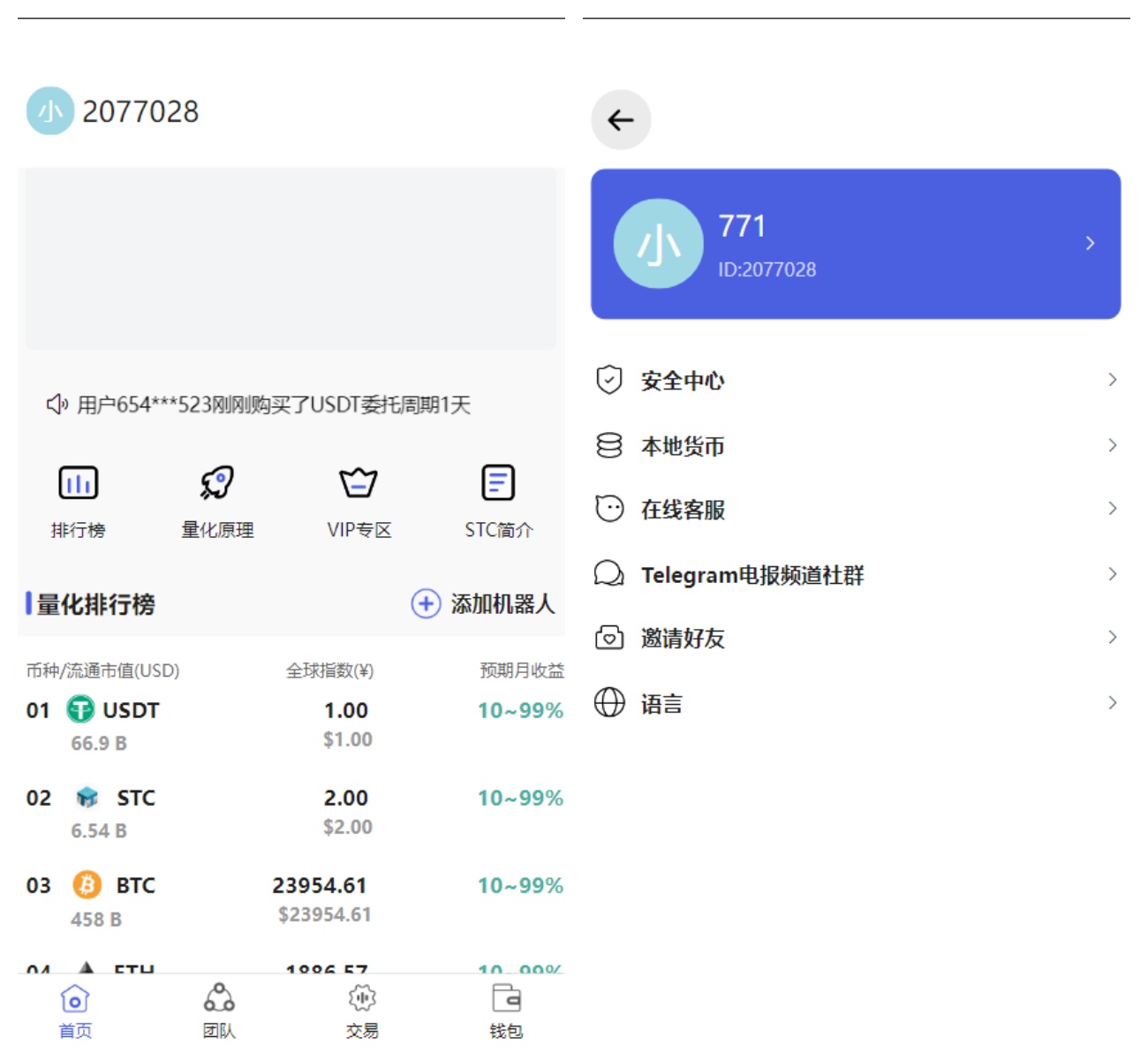The width and height of the screenshot is (1148, 1060).
Task: Open 在线客服 via its right chevron
Action: tap(1113, 508)
